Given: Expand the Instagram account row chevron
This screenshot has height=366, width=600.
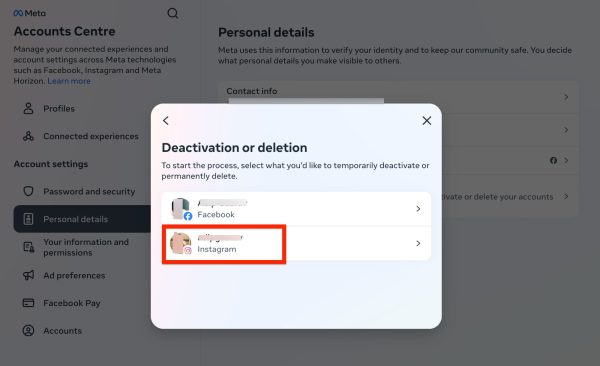Looking at the screenshot, I should point(418,243).
